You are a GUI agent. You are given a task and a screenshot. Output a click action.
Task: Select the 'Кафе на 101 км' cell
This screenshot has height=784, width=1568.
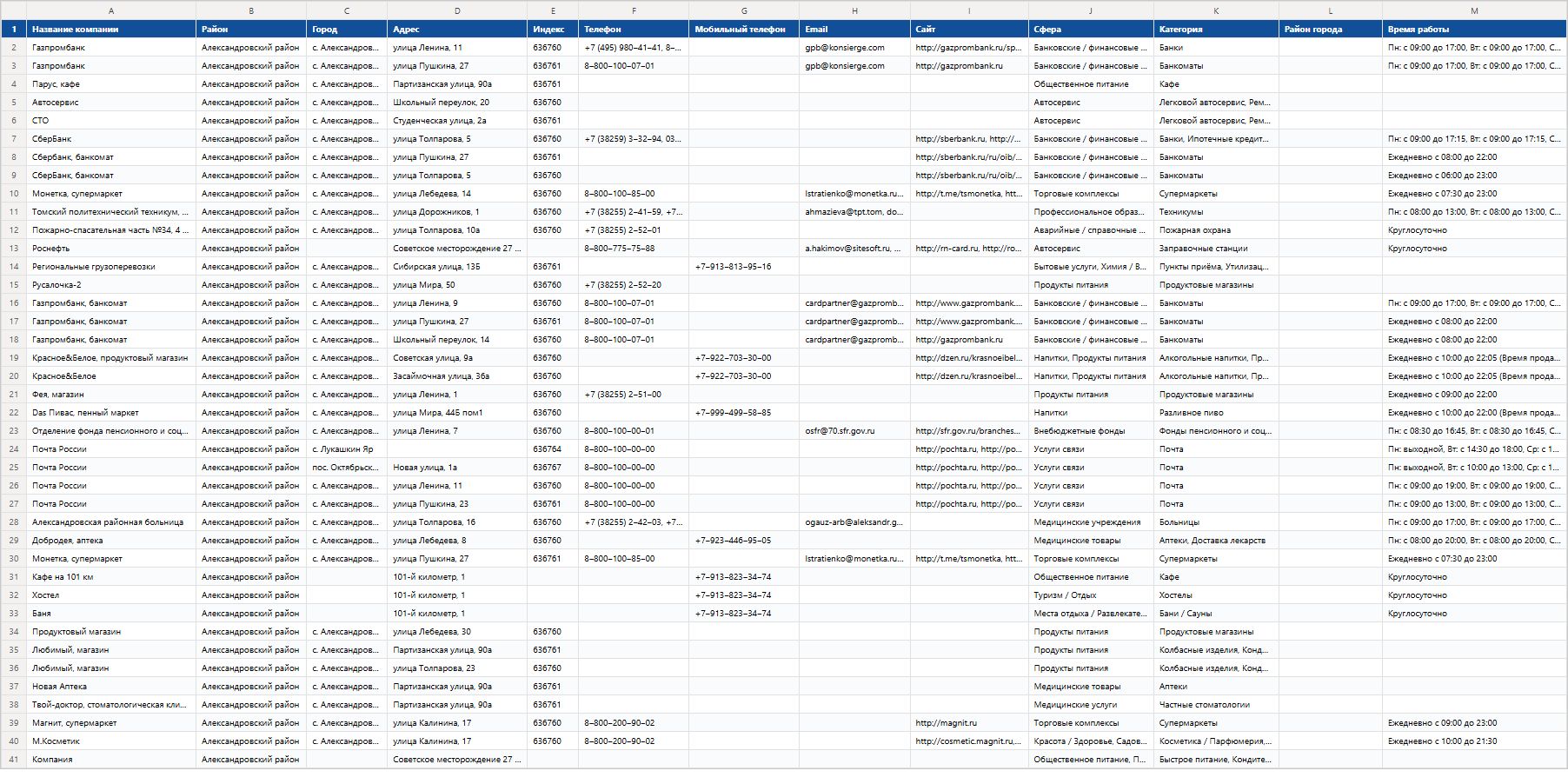111,577
